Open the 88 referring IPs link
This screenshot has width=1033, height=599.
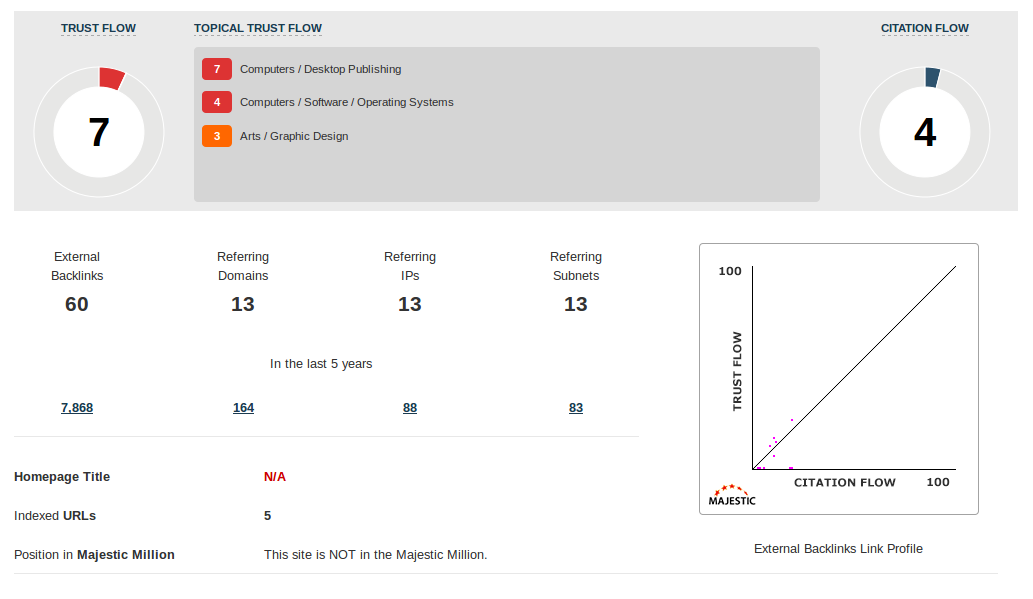[410, 408]
